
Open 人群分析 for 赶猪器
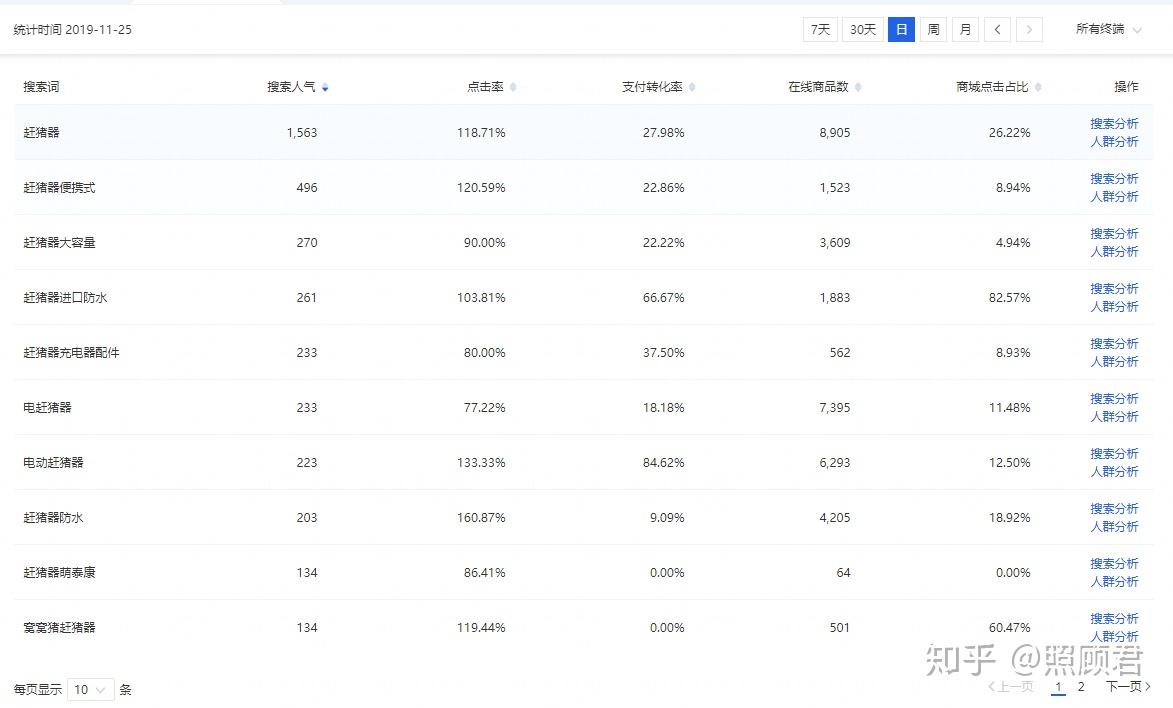pos(1114,141)
